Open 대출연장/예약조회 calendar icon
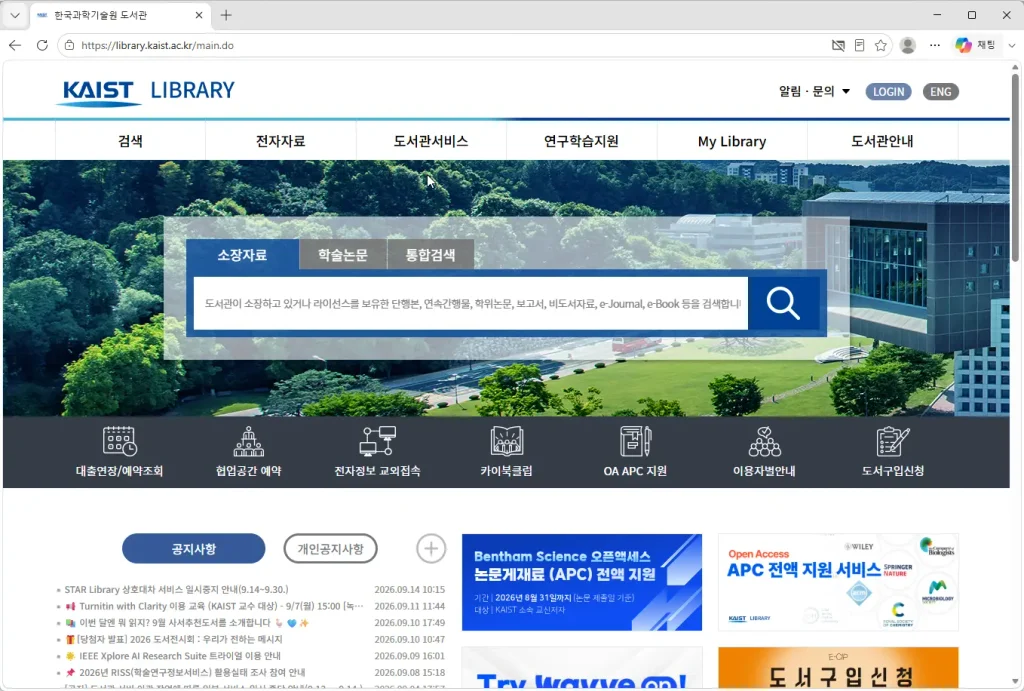Viewport: 1024px width, 691px height. pos(120,442)
